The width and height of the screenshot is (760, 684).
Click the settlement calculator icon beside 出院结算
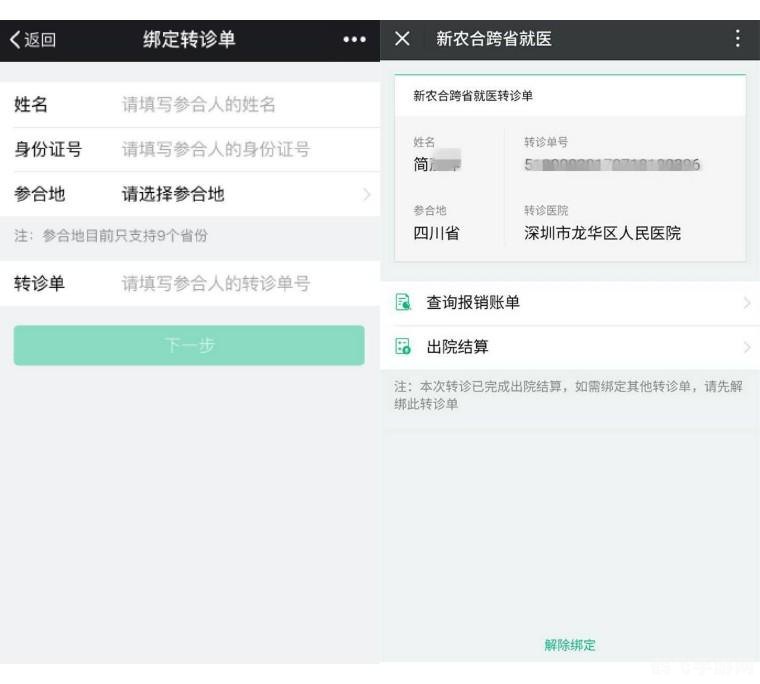point(403,347)
